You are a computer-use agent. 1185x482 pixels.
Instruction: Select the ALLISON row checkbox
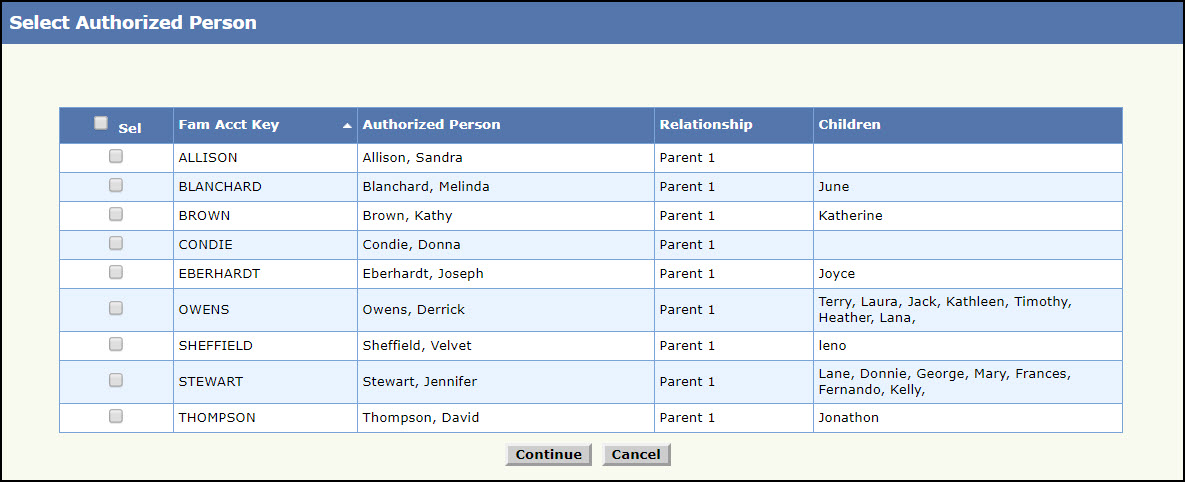[116, 156]
